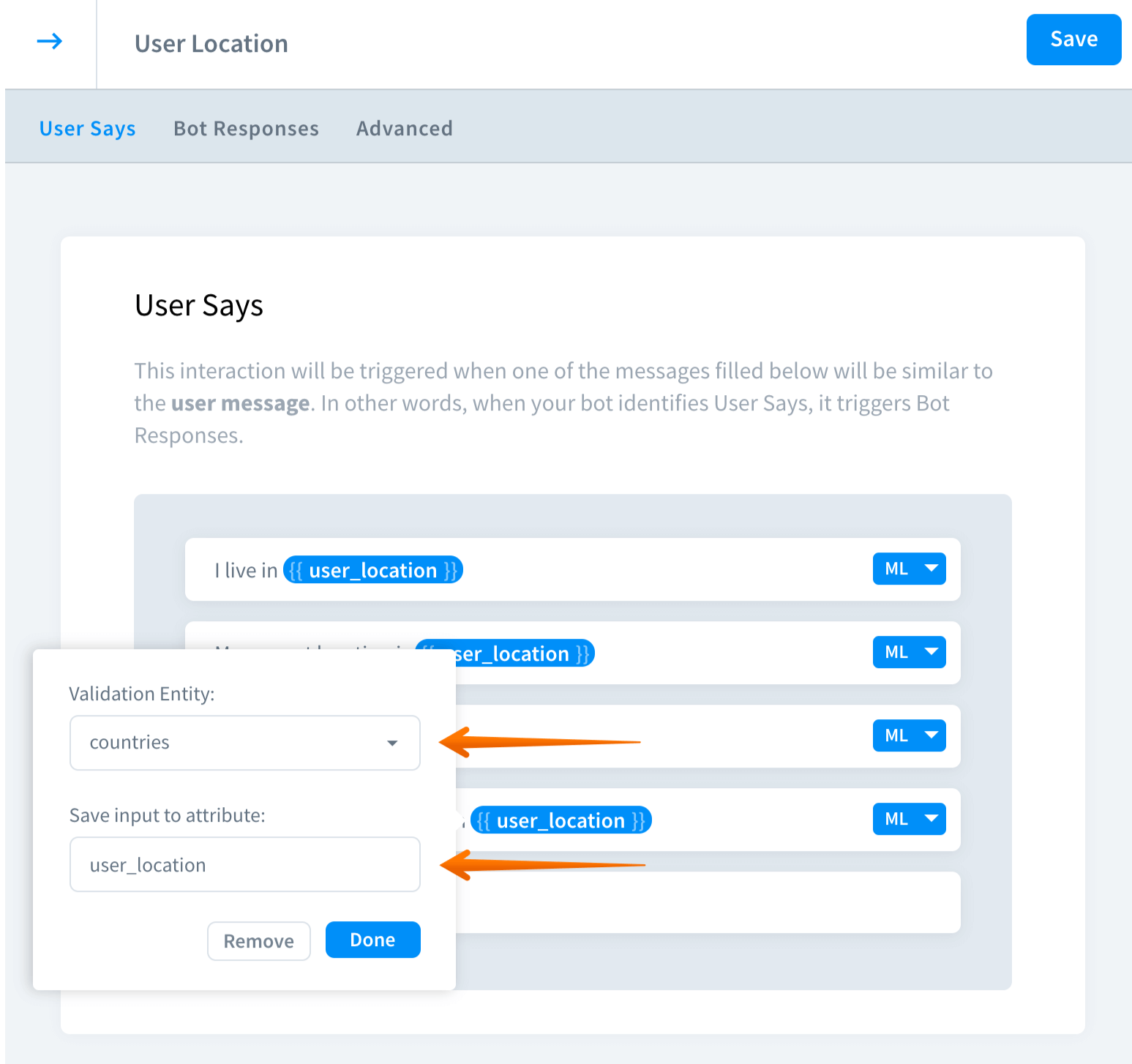Viewport: 1132px width, 1064px height.
Task: Confirm with the Done button
Action: (x=372, y=940)
